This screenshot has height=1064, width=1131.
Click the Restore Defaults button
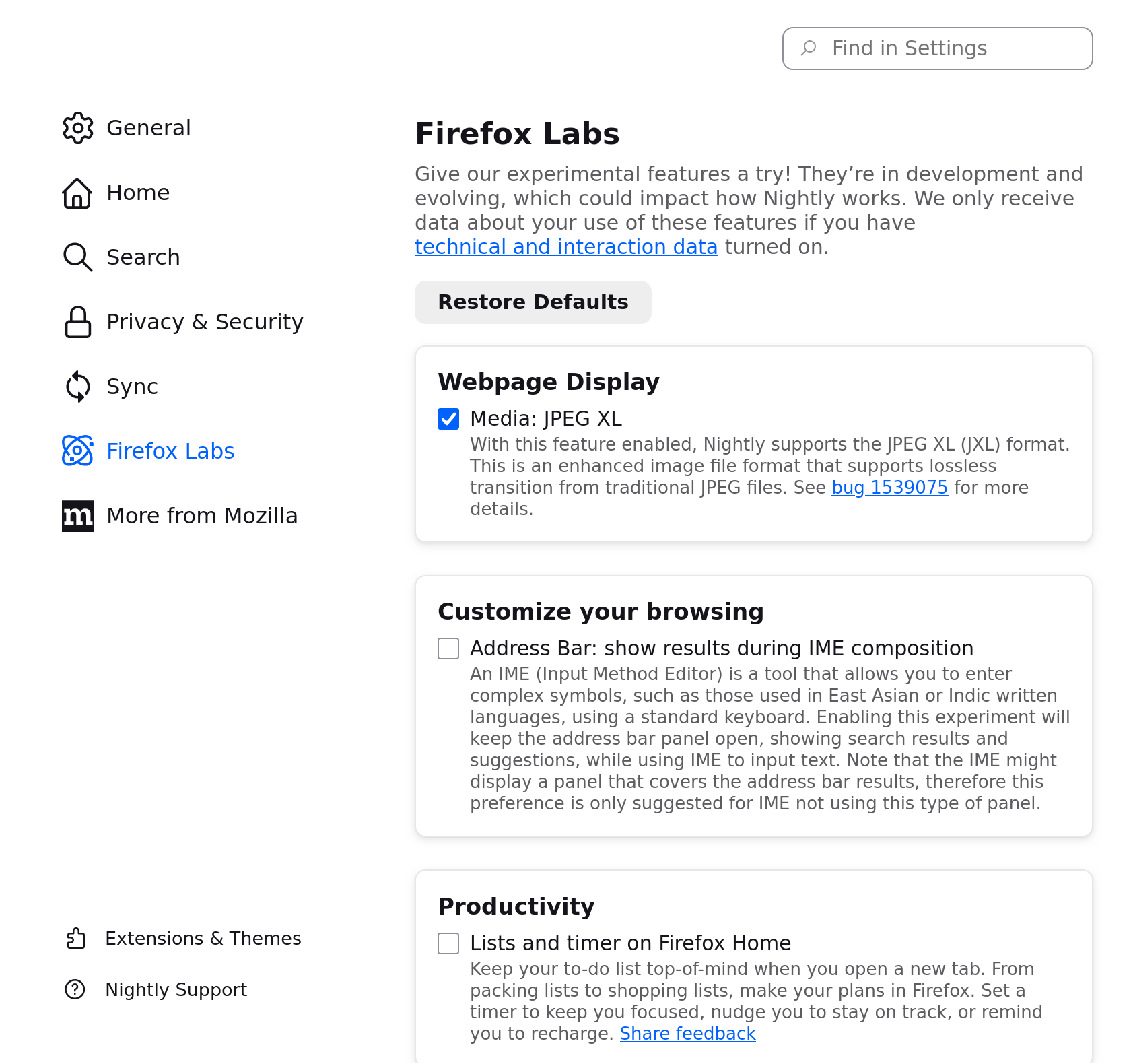(533, 302)
